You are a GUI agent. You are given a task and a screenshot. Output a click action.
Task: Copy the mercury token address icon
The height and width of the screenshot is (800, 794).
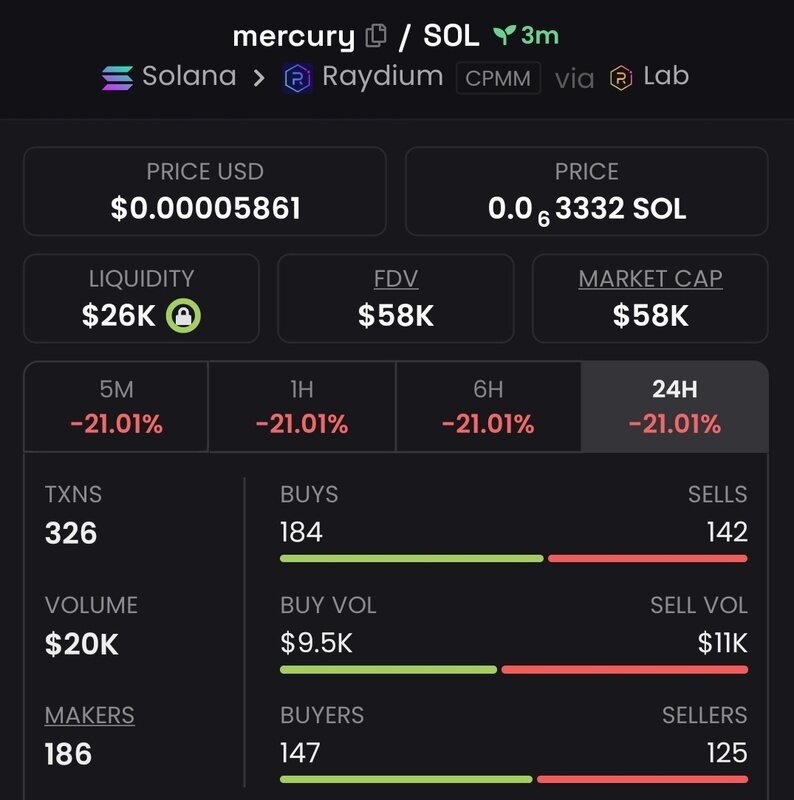click(376, 37)
